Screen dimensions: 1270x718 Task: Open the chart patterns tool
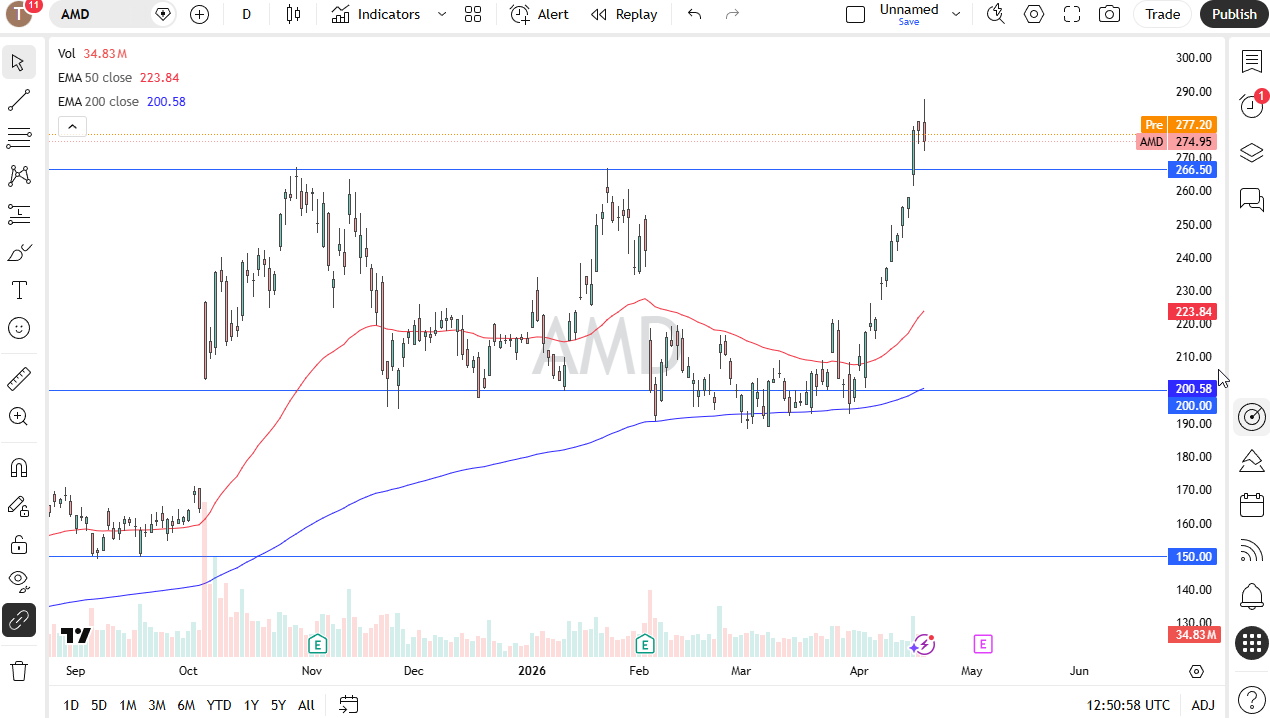(x=18, y=176)
